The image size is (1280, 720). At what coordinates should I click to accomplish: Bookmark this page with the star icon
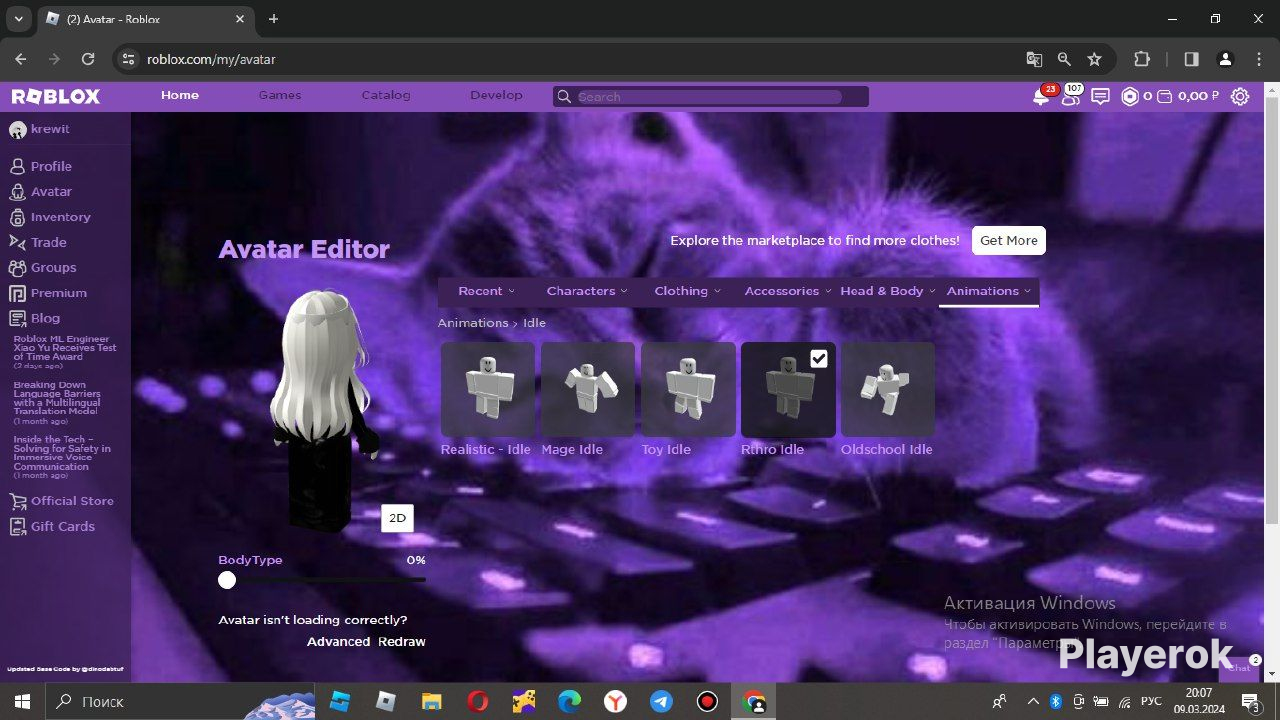pos(1094,59)
